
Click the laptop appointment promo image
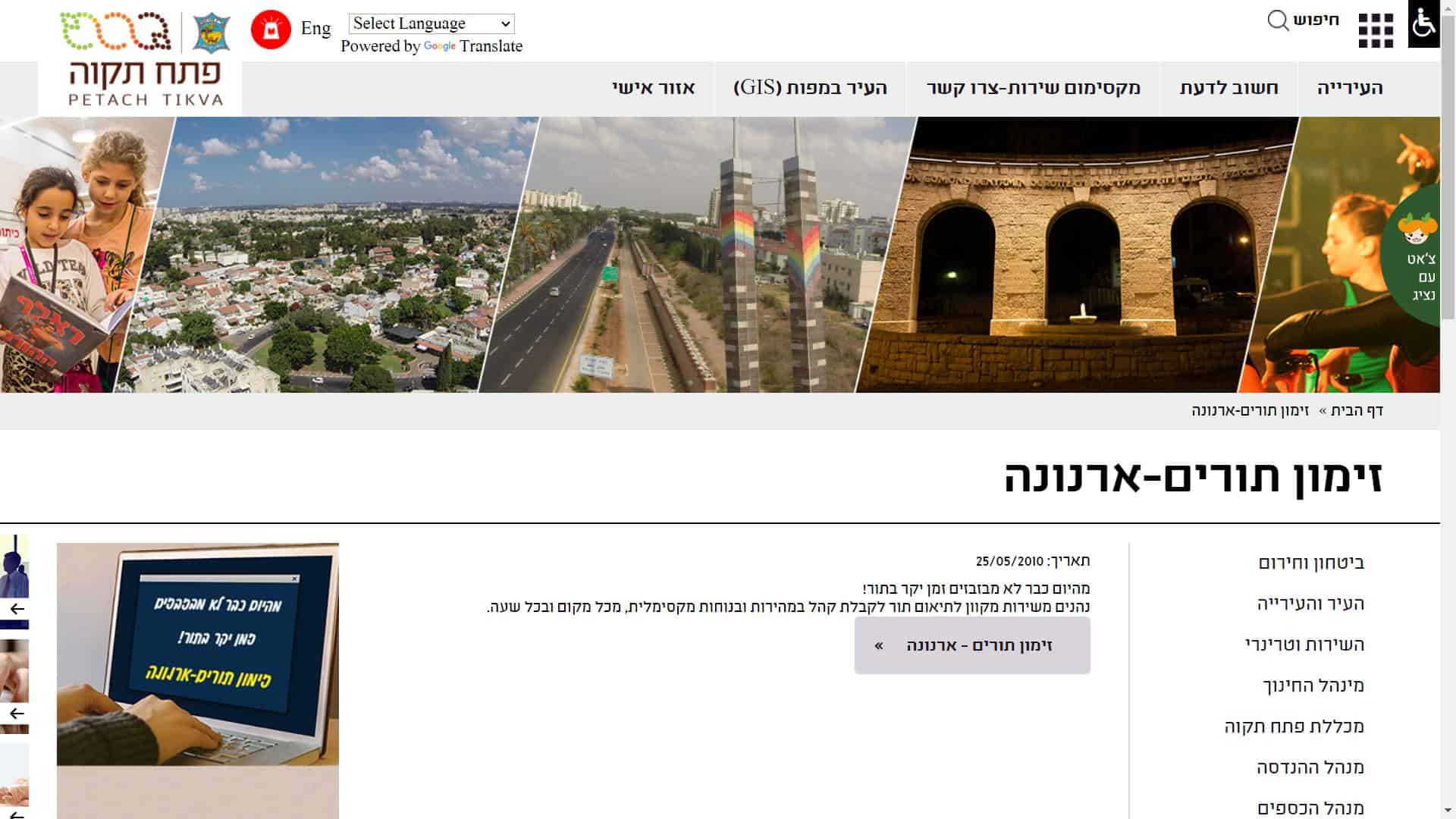coord(198,654)
